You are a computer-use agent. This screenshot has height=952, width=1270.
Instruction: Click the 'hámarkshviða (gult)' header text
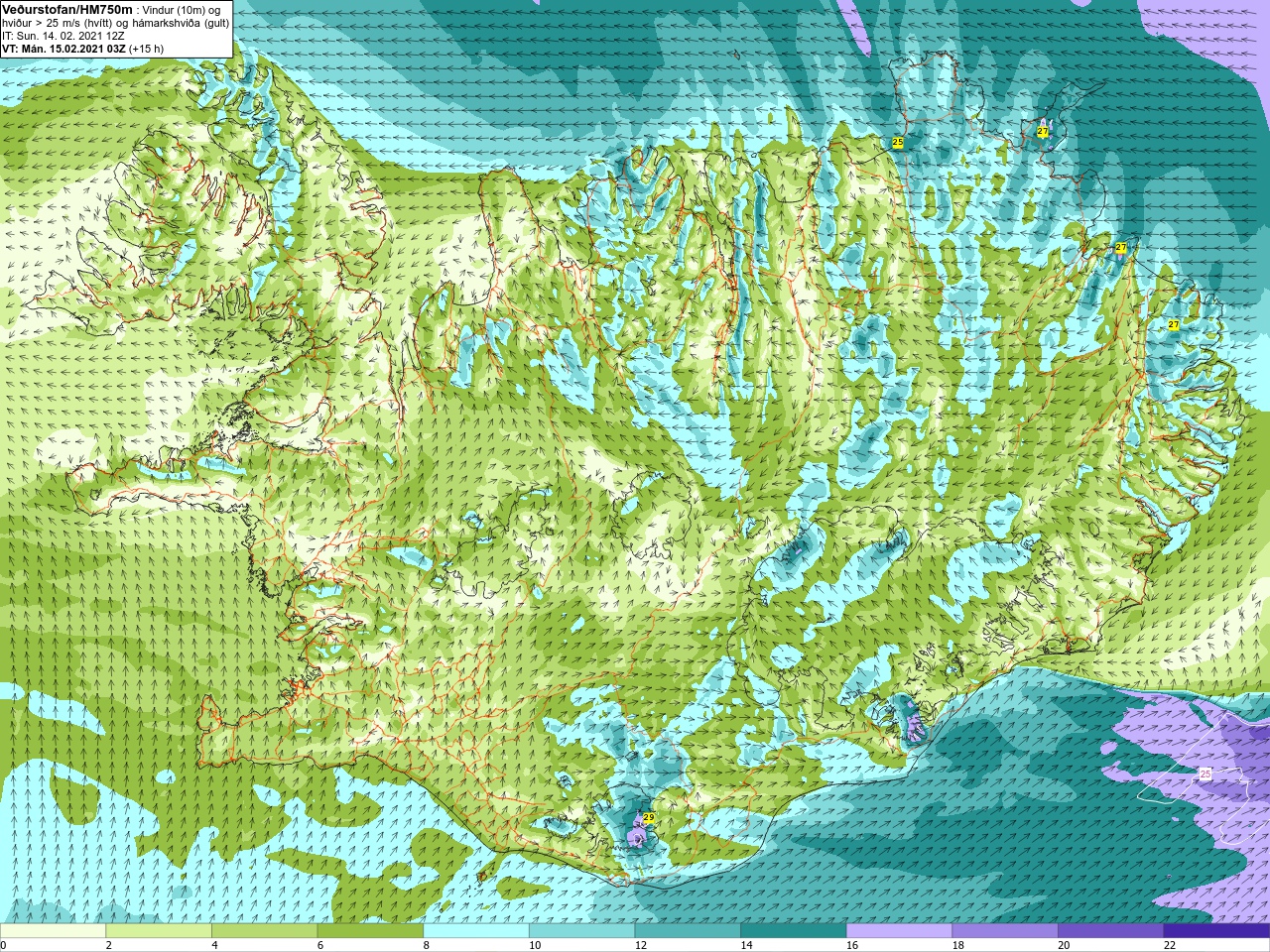pyautogui.click(x=182, y=23)
